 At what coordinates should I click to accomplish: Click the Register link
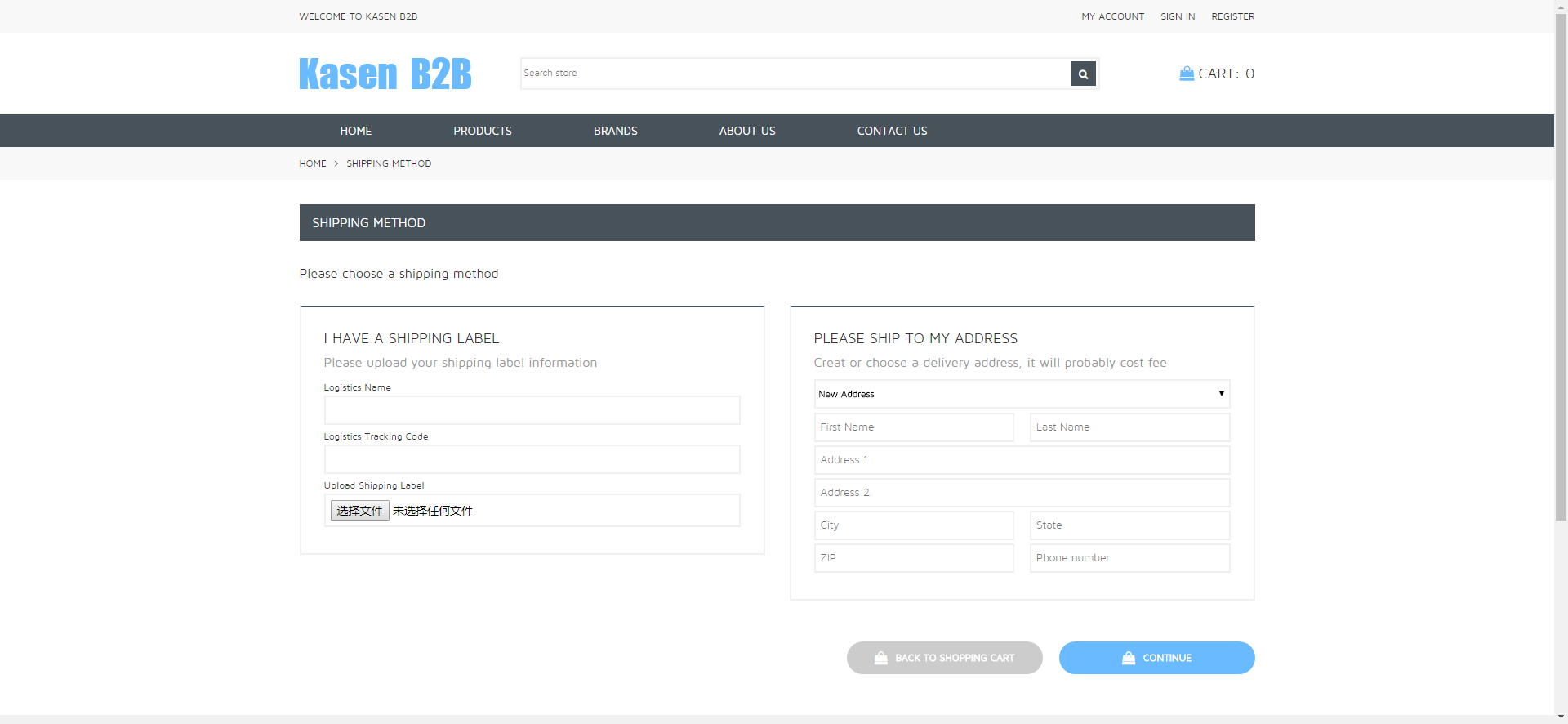click(1232, 16)
